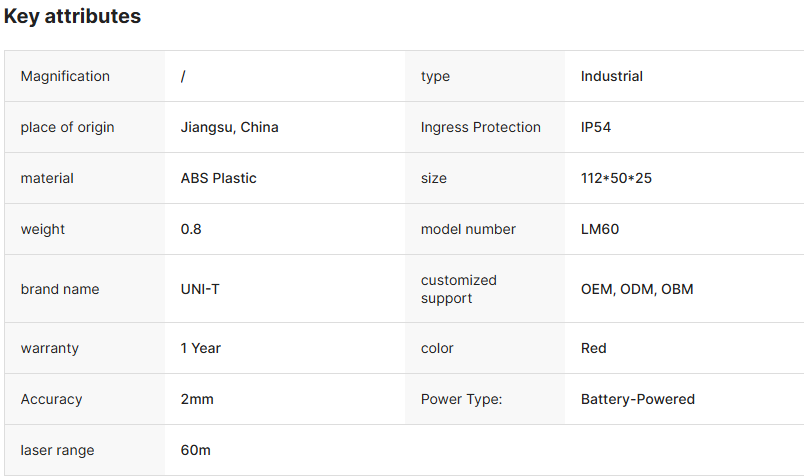
Task: Select the Battery-Powered value
Action: (637, 399)
